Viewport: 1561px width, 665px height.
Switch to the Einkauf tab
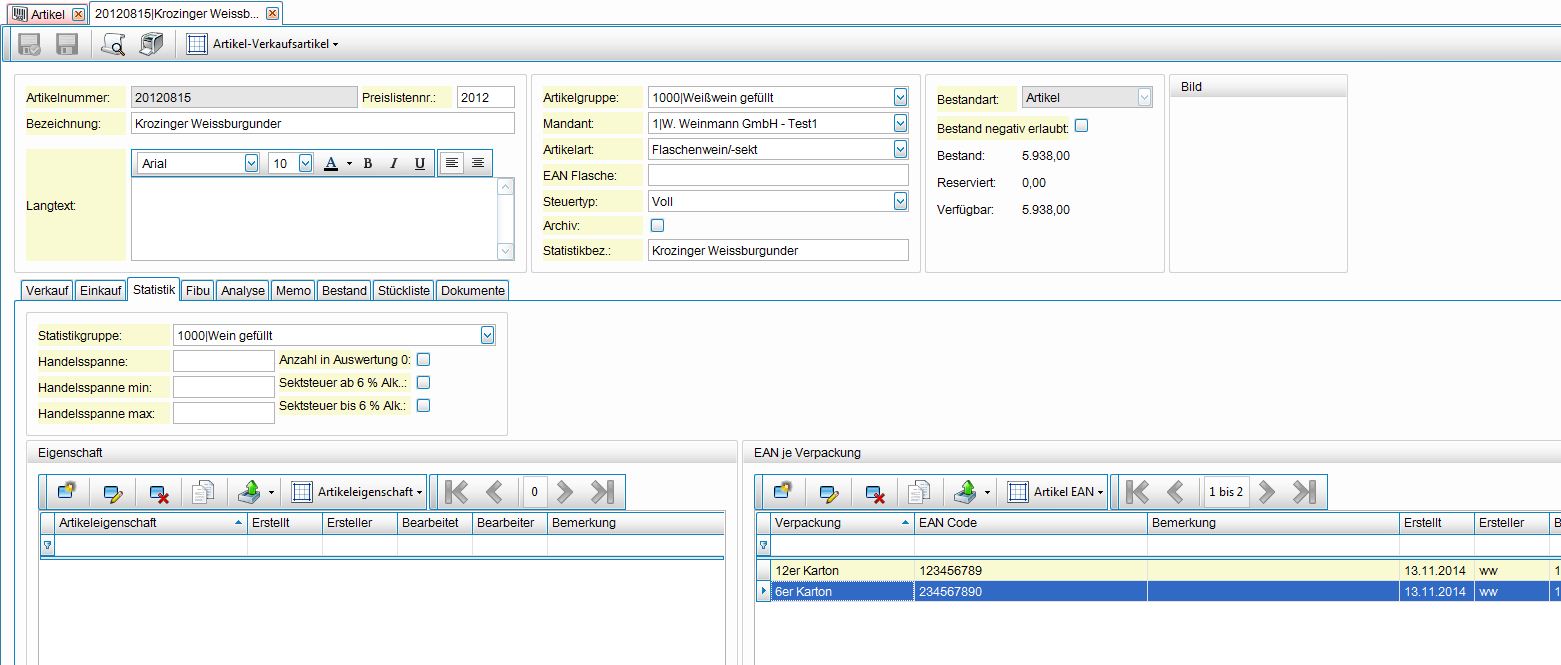[x=101, y=290]
